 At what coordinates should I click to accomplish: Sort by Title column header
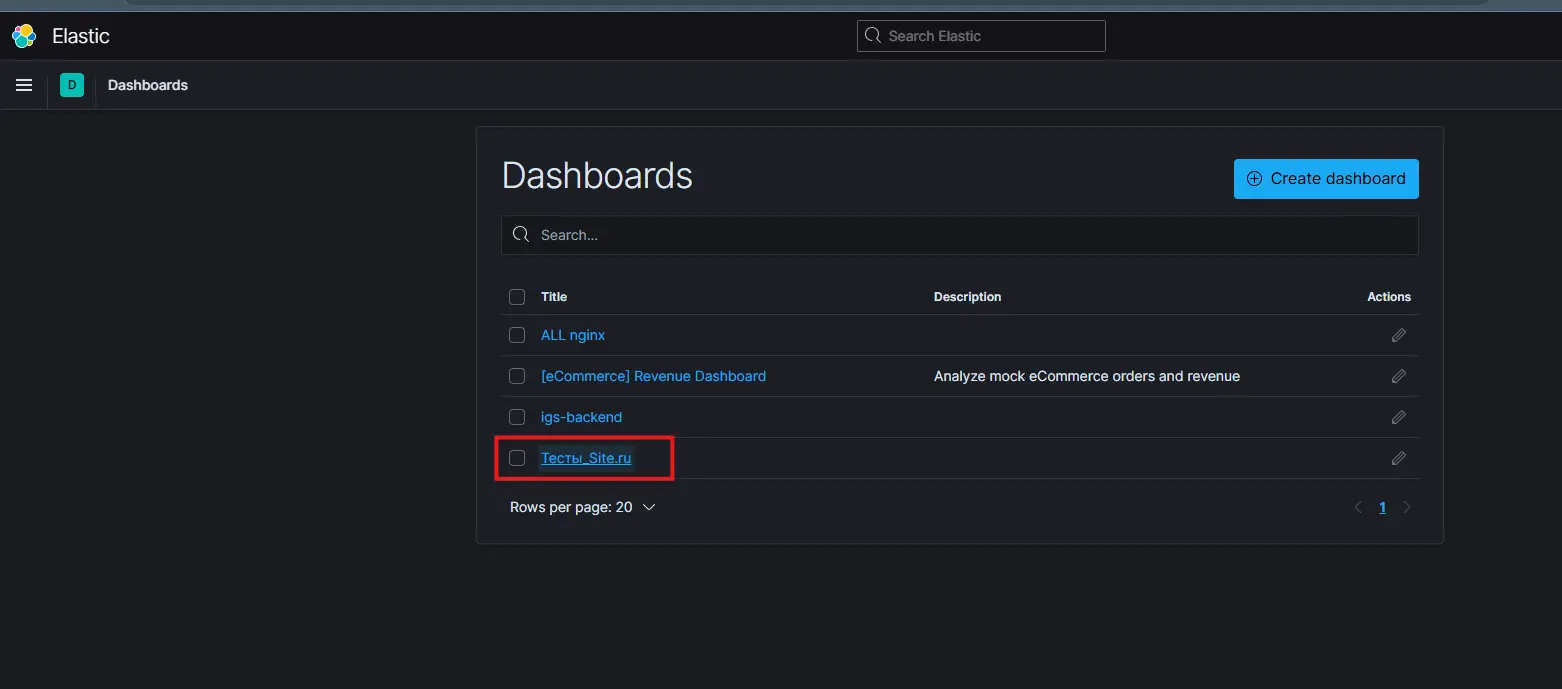[554, 297]
